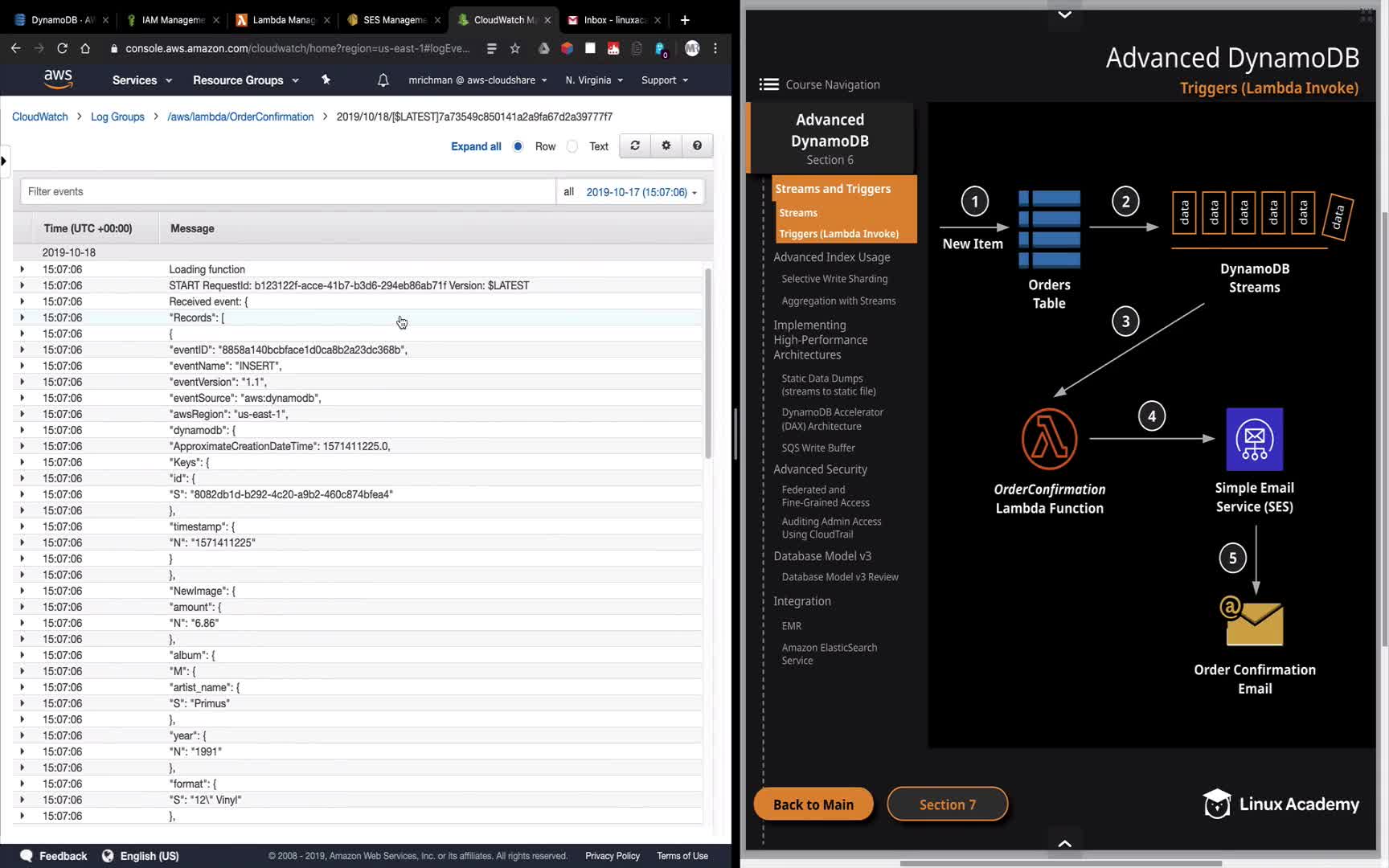This screenshot has height=868, width=1389.
Task: Select the Row display radio button
Action: point(518,146)
